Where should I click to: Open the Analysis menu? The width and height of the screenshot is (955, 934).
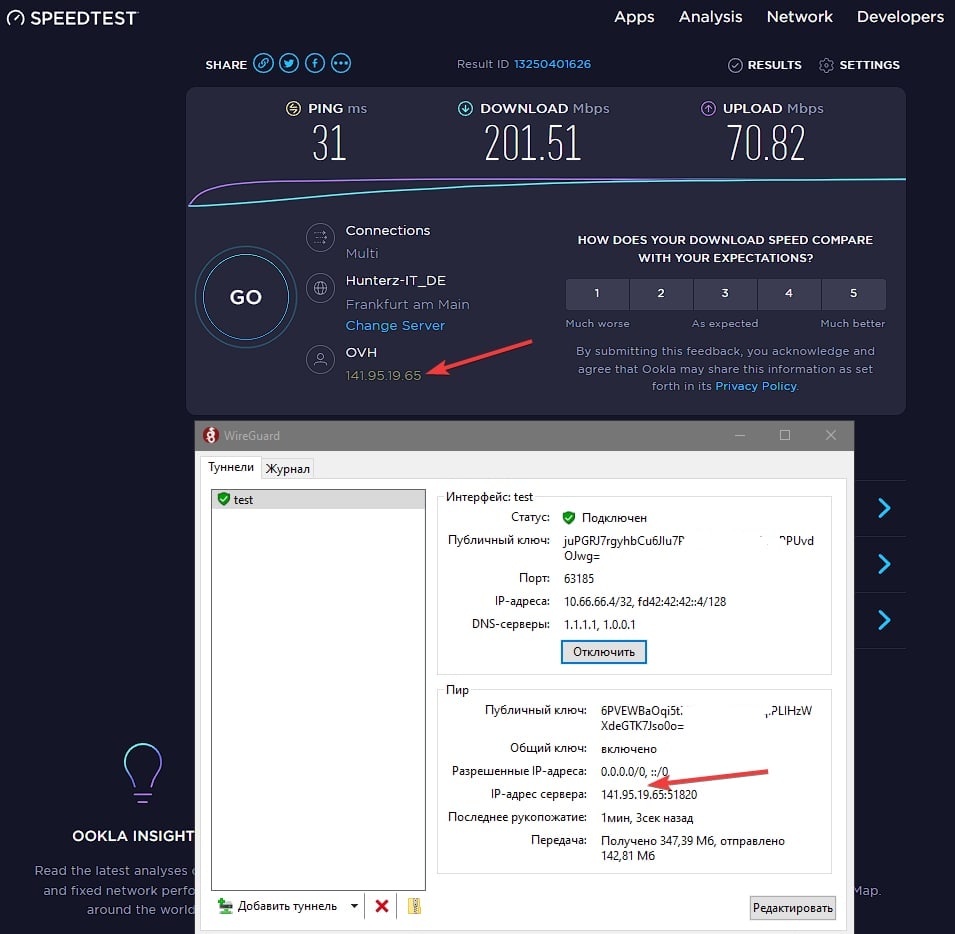click(x=710, y=17)
